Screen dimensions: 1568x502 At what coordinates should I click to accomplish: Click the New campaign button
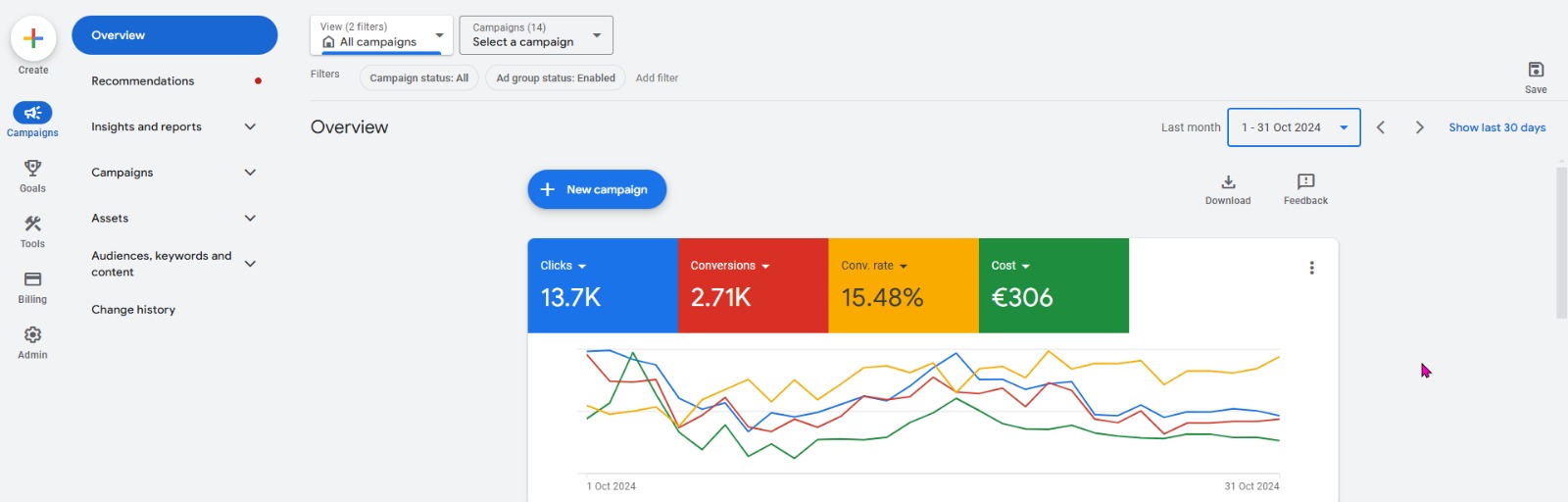coord(597,189)
